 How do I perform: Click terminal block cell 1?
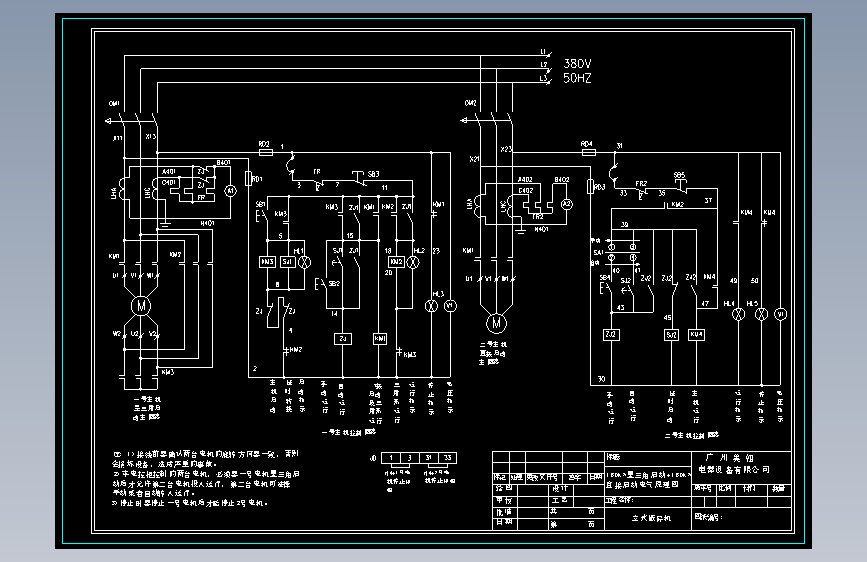coord(391,458)
